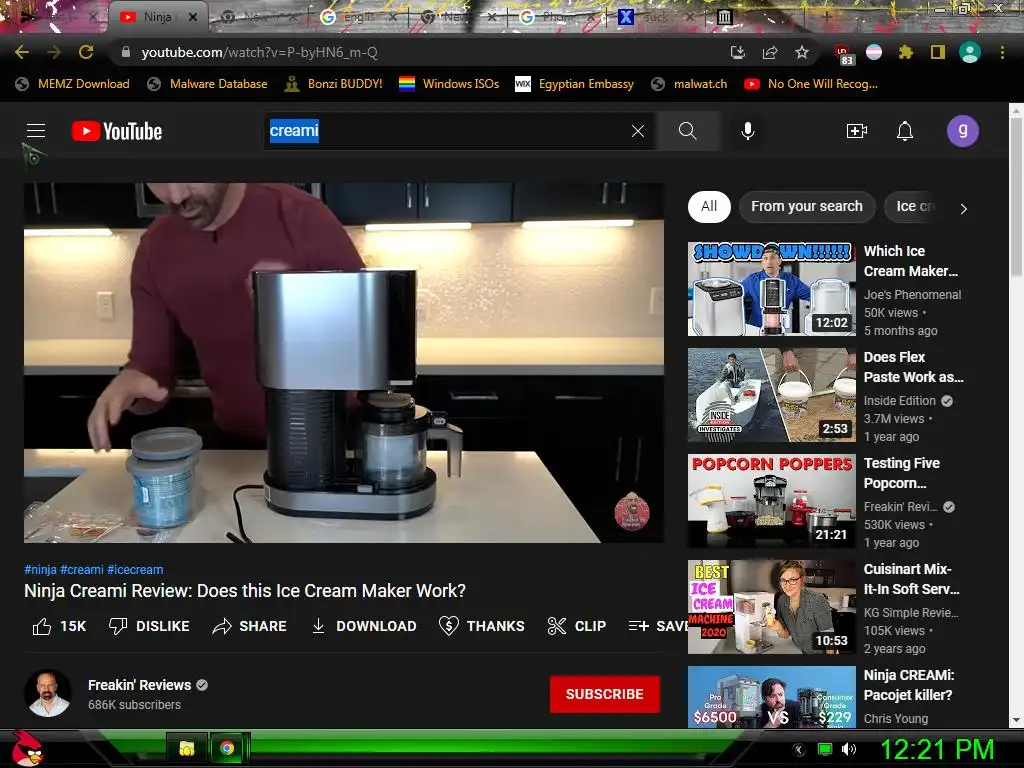
Task: Open the purple 'g' account avatar
Action: tap(963, 131)
